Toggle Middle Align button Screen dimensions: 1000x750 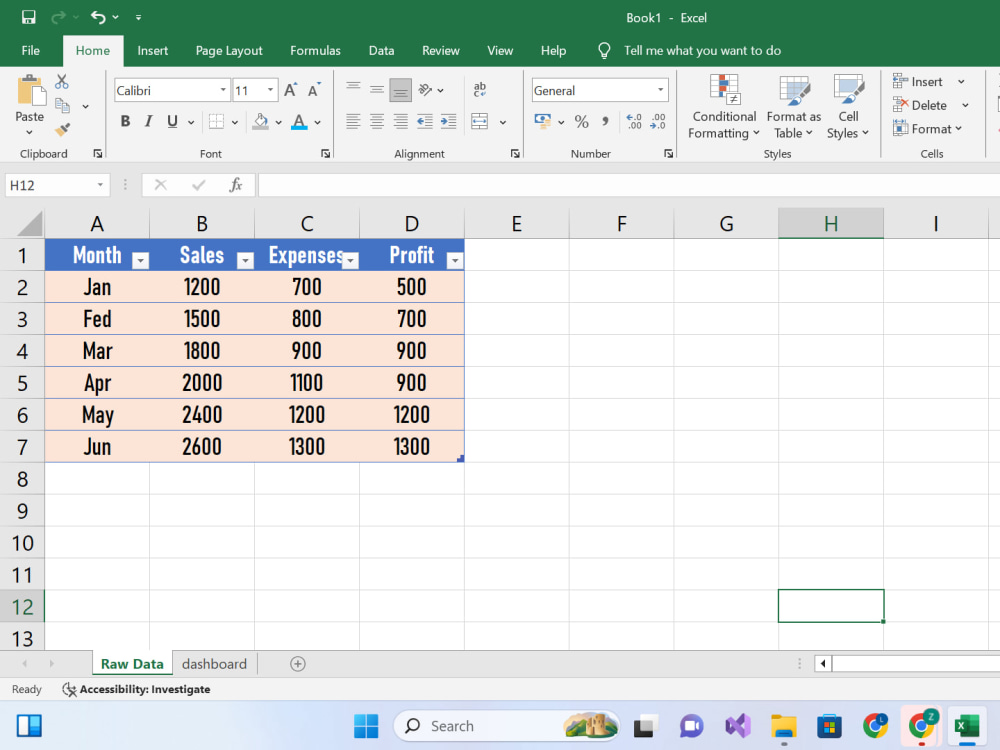pos(377,90)
